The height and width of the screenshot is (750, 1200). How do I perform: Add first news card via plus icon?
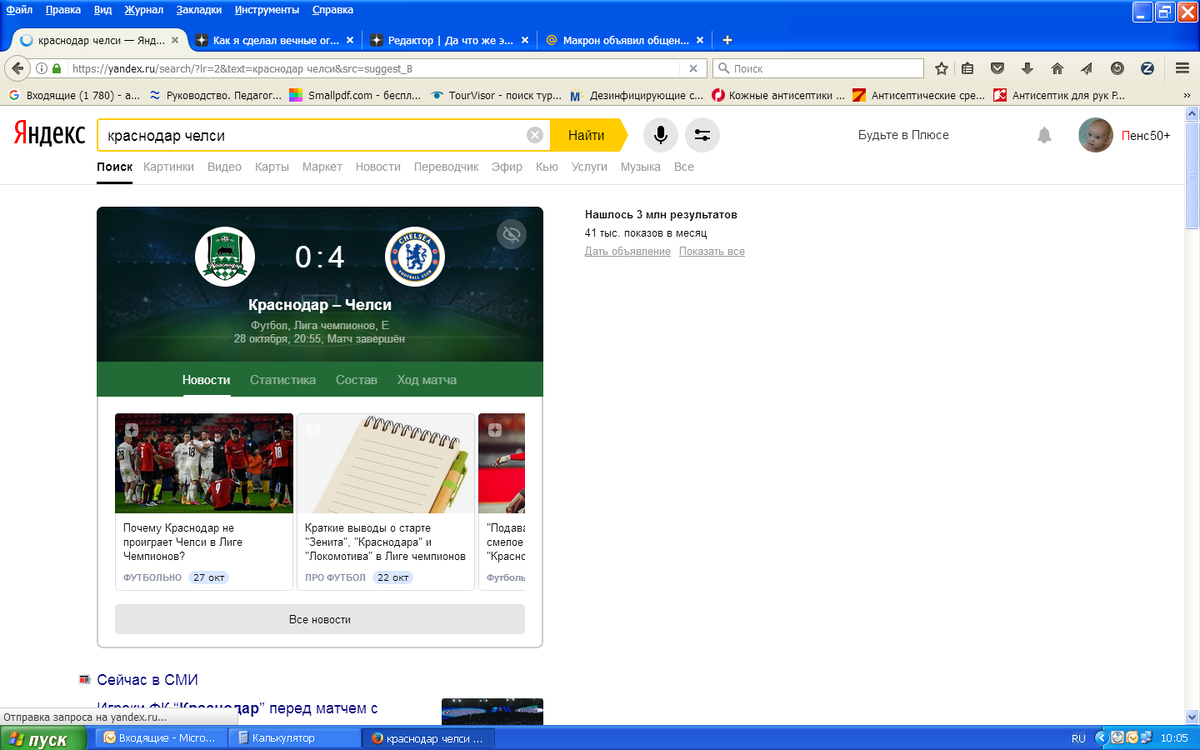click(x=131, y=430)
